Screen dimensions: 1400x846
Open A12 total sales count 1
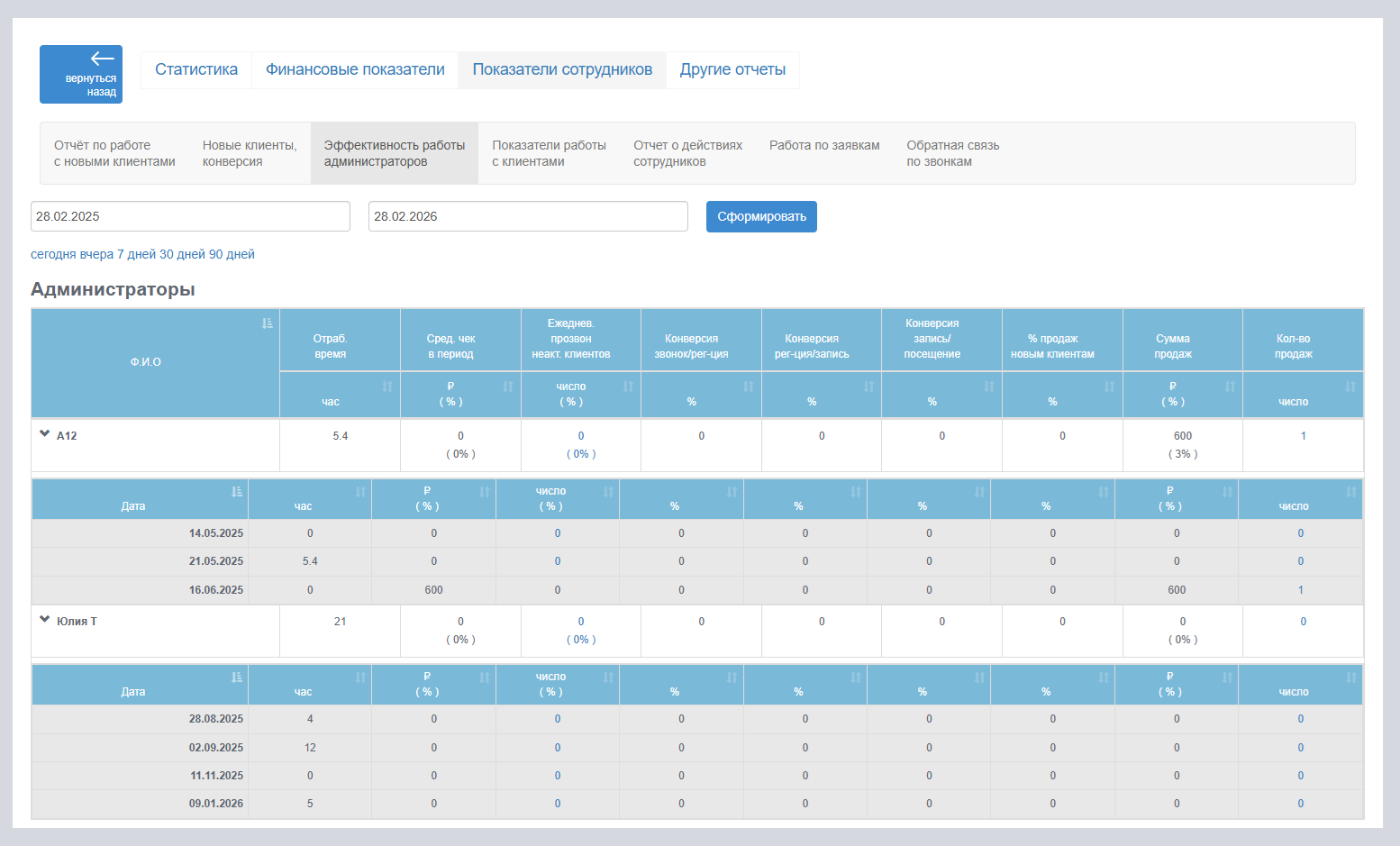(x=1303, y=436)
